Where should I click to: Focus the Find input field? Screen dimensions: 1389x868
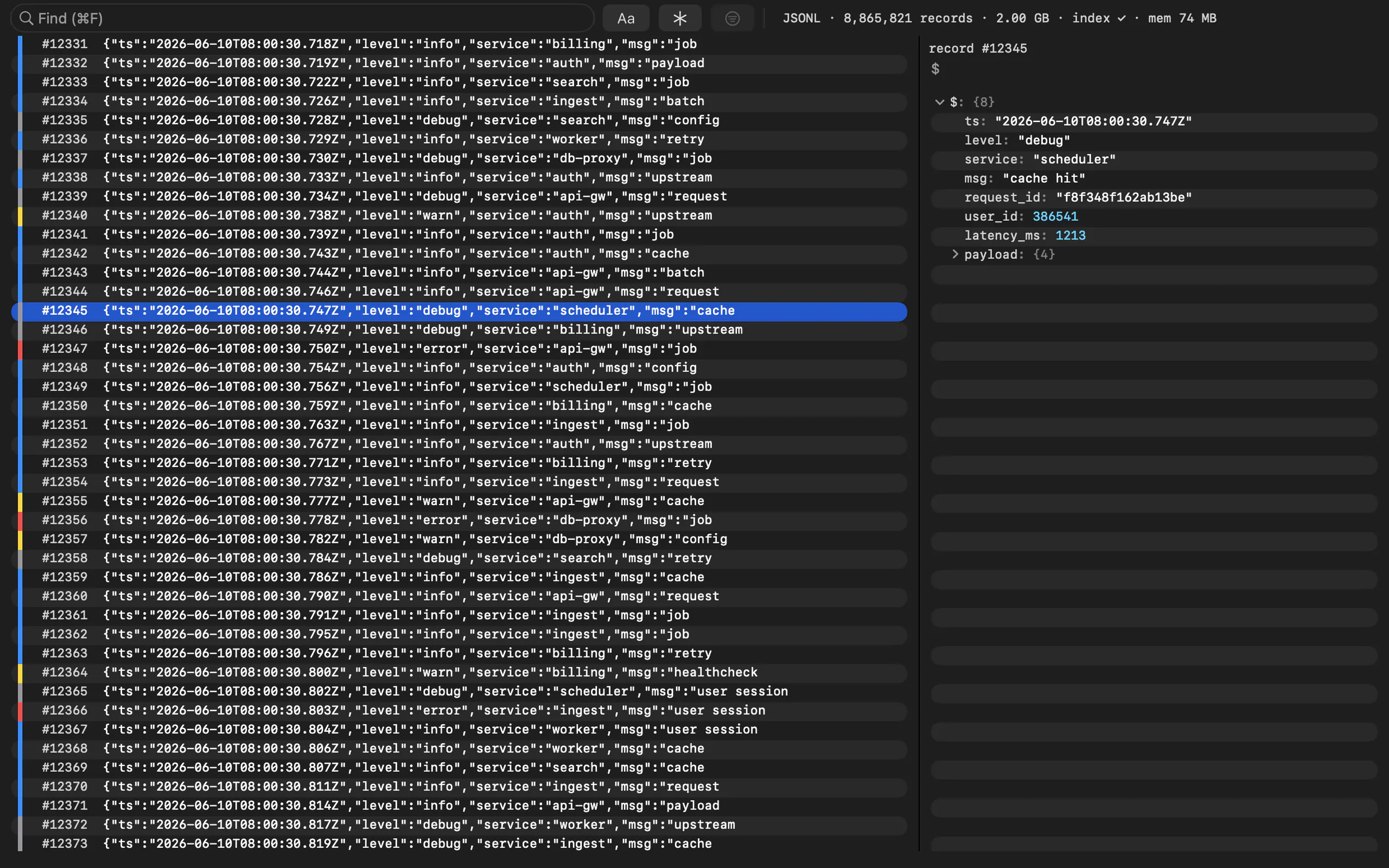[302, 18]
